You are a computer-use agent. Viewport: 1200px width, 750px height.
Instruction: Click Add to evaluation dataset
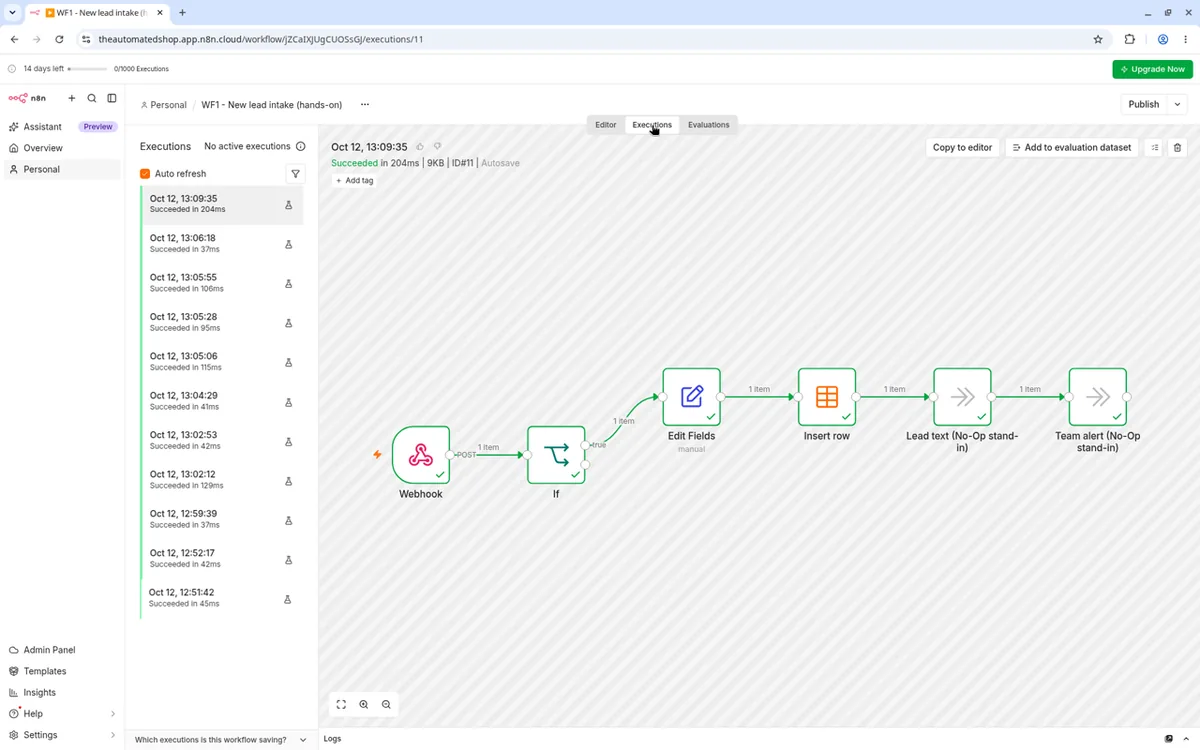coord(1071,147)
